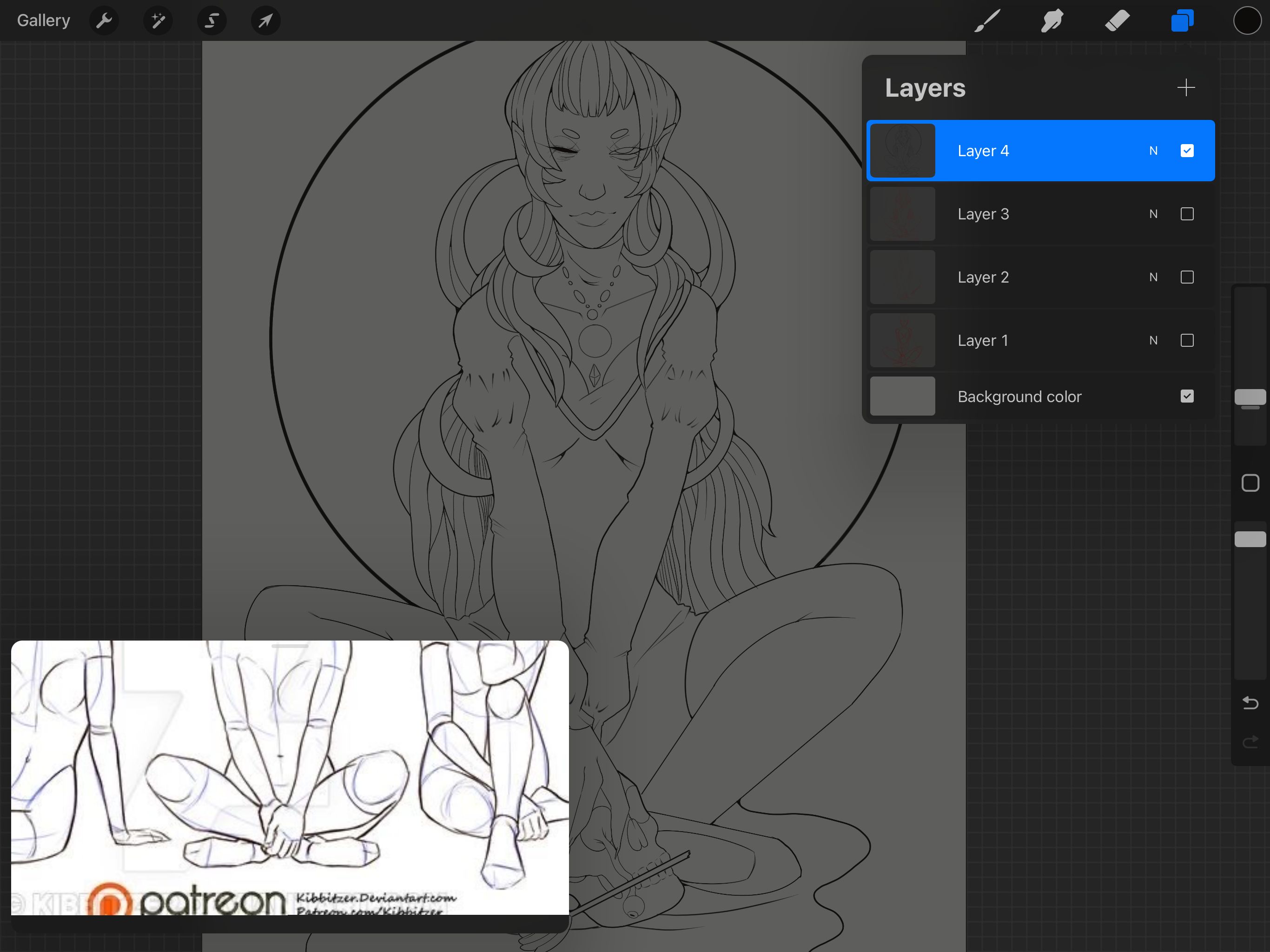The width and height of the screenshot is (1270, 952).
Task: Click the 'Layer 4' name text
Action: point(983,151)
